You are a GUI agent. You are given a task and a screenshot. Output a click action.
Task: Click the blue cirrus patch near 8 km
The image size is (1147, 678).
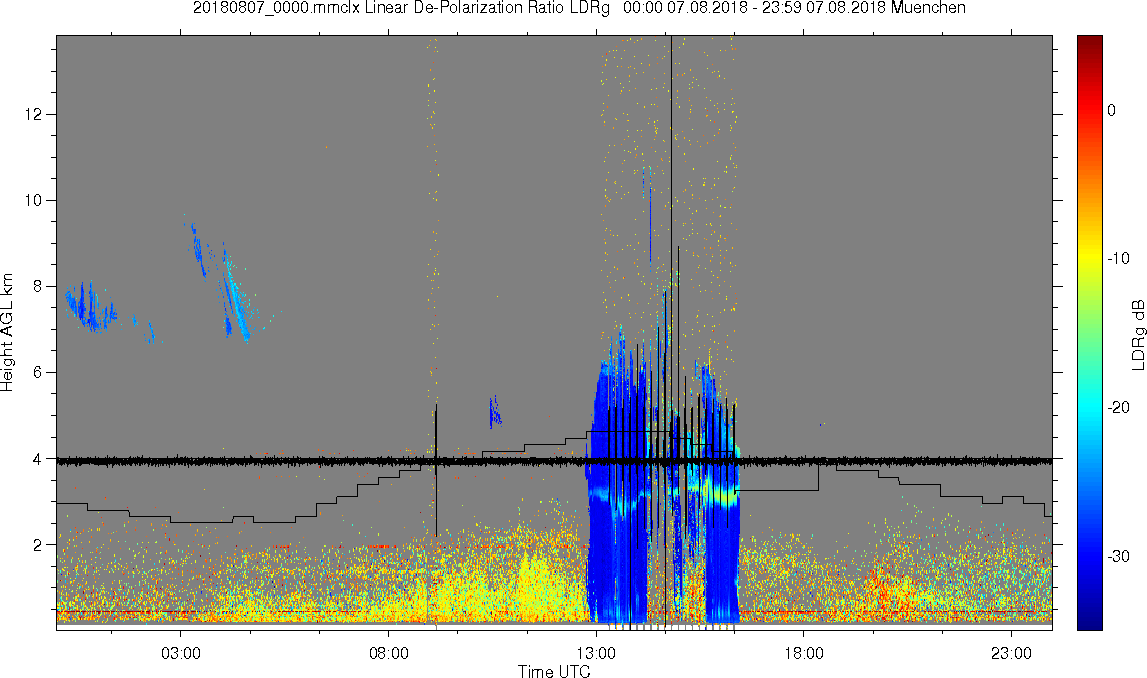[x=90, y=307]
